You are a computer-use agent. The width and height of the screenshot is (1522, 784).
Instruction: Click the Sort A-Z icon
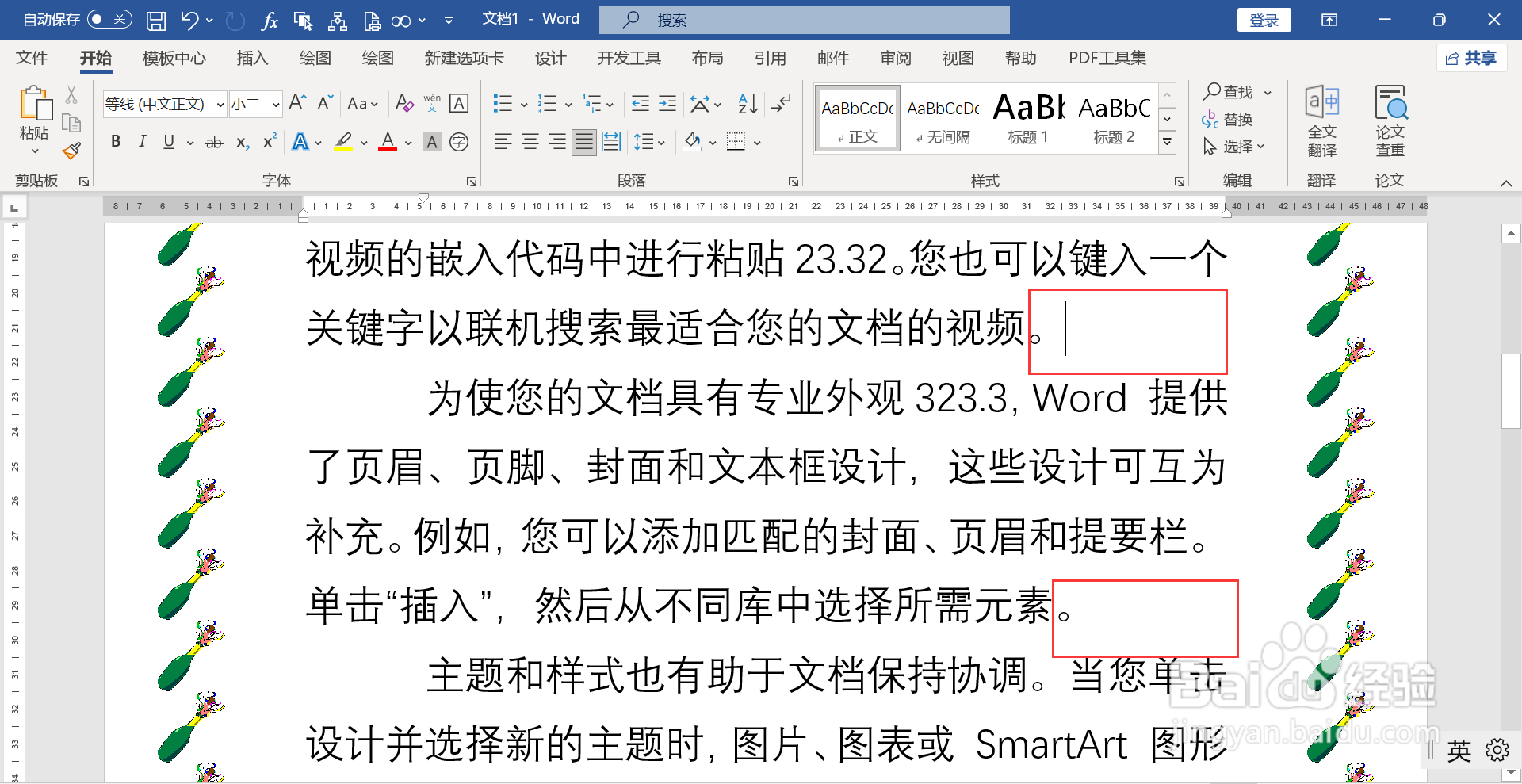(748, 103)
